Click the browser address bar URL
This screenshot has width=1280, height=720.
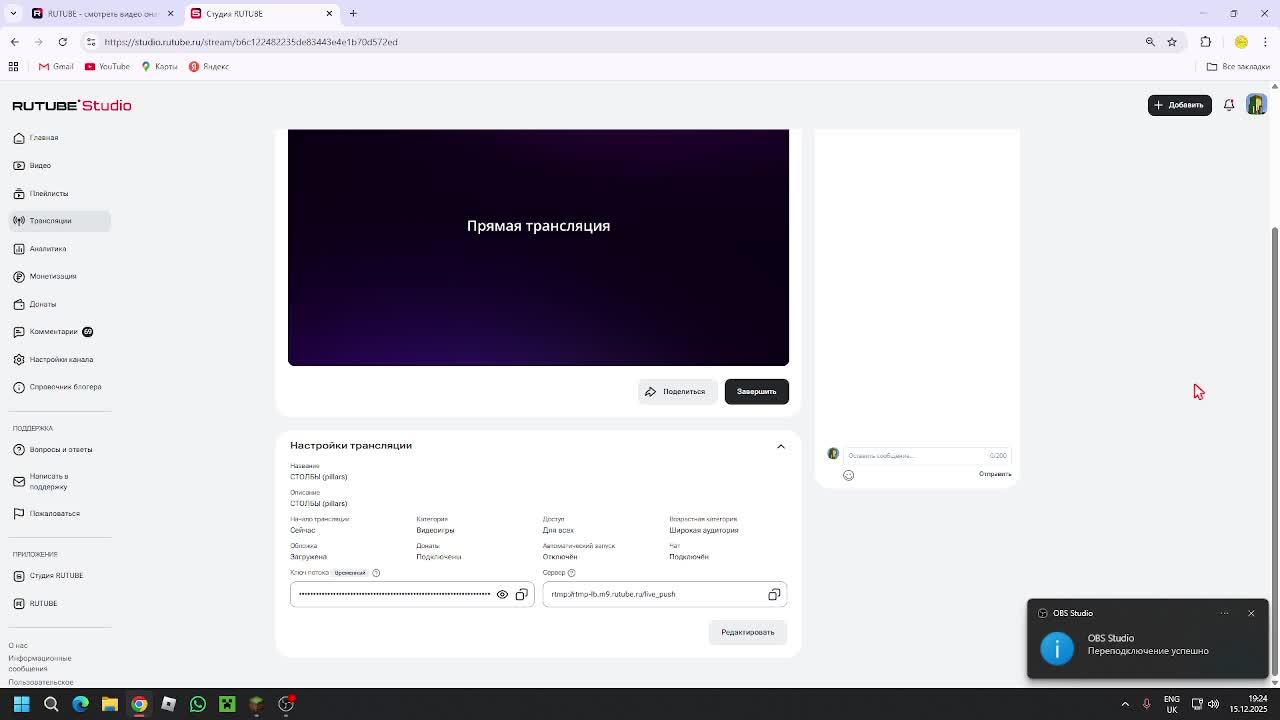point(251,42)
